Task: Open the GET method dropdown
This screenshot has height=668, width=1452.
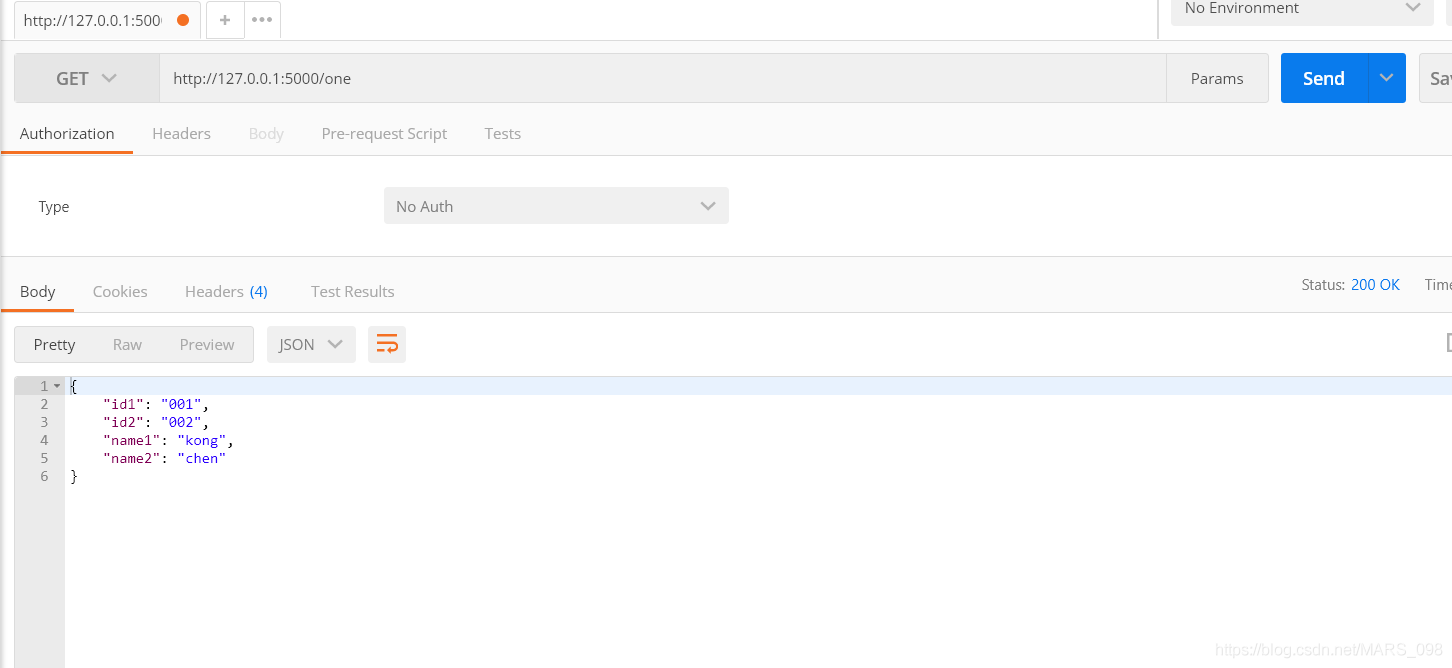Action: tap(87, 78)
